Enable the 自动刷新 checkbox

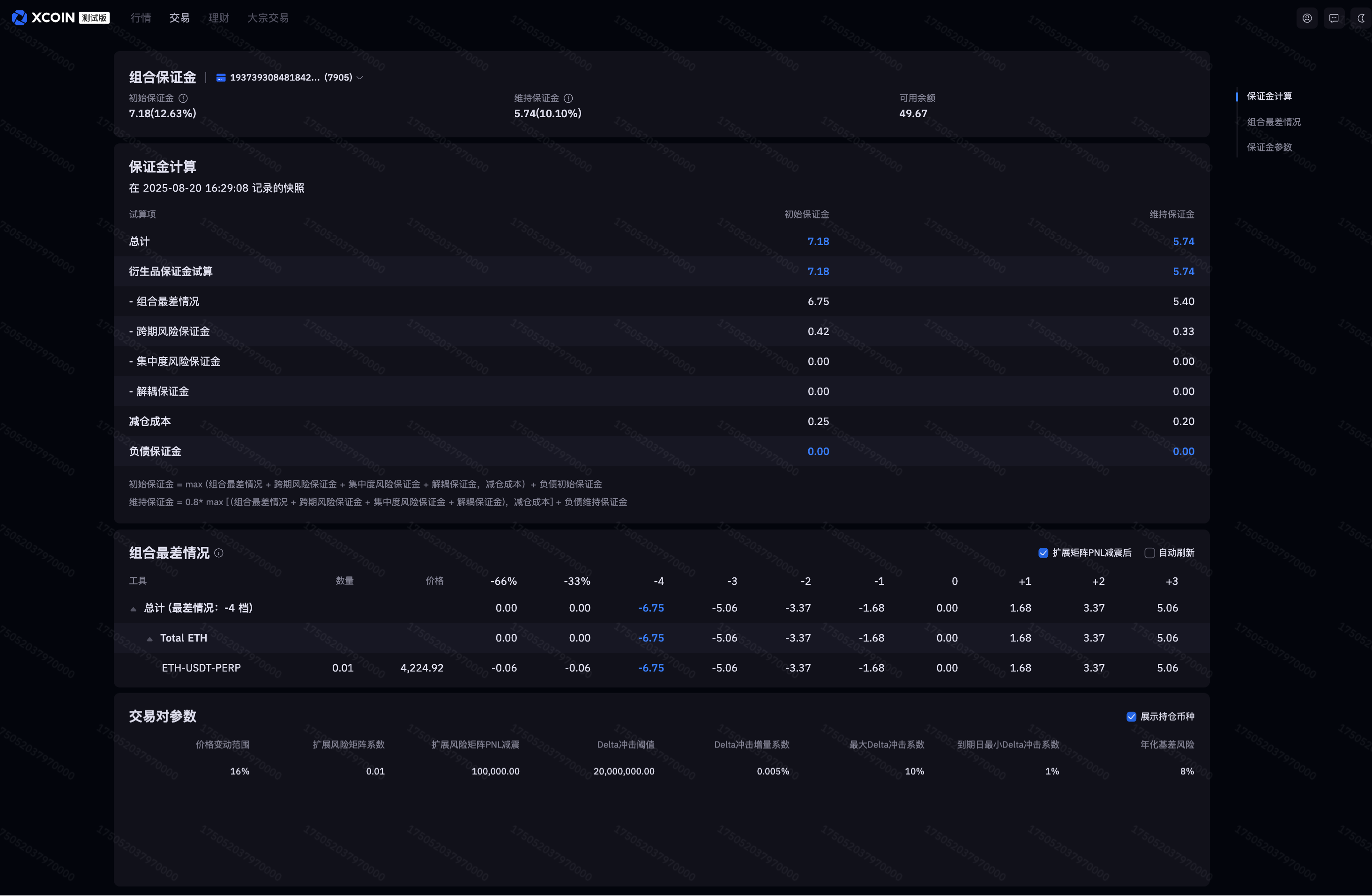tap(1149, 553)
